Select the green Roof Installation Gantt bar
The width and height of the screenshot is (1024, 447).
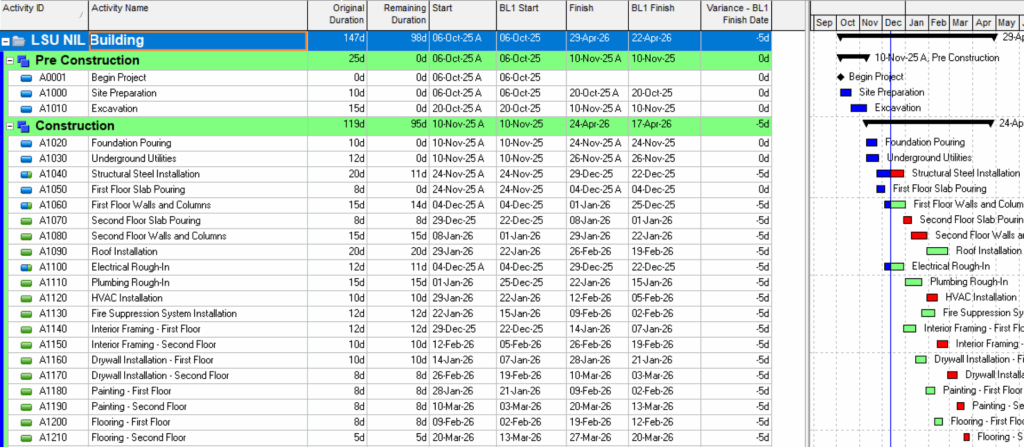[937, 251]
